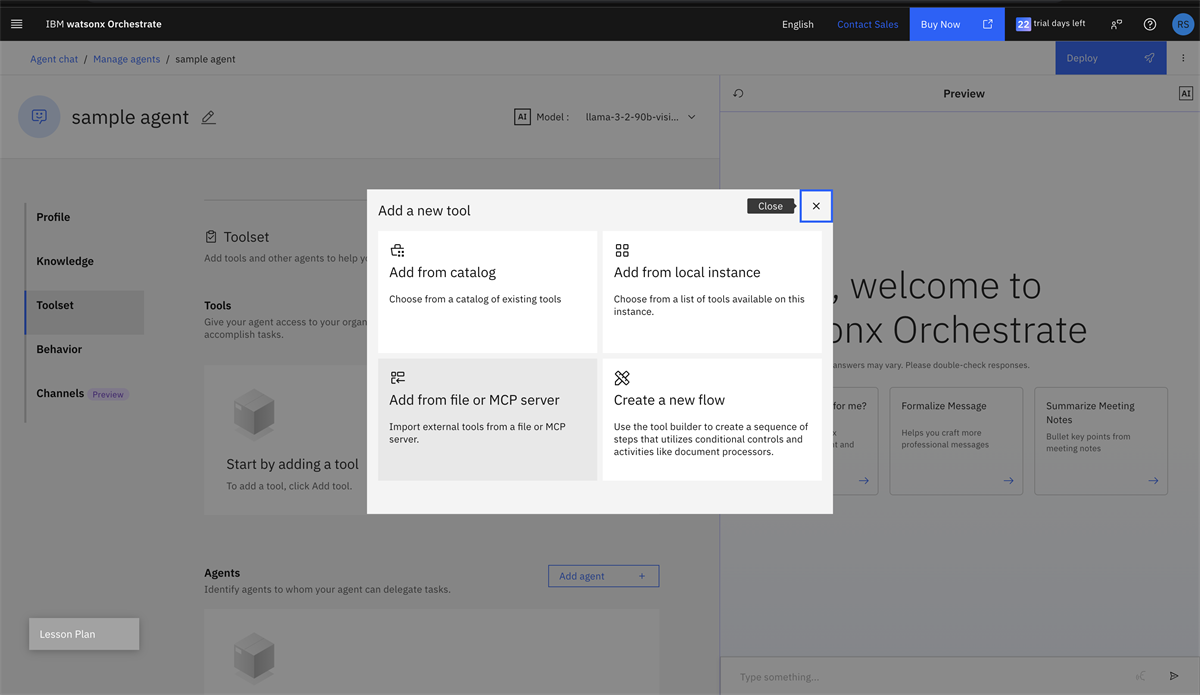
Task: Click the Toolset clipboard icon
Action: coord(211,237)
